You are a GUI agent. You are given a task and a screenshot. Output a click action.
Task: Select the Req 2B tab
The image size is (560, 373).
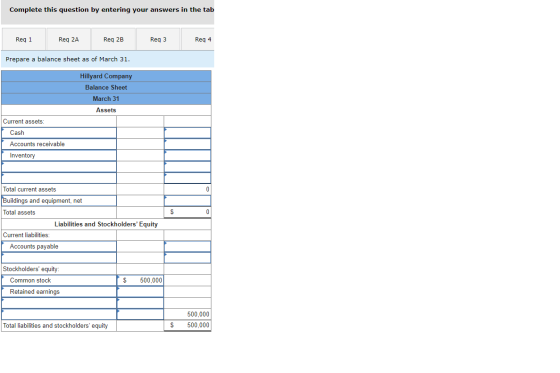tap(114, 39)
